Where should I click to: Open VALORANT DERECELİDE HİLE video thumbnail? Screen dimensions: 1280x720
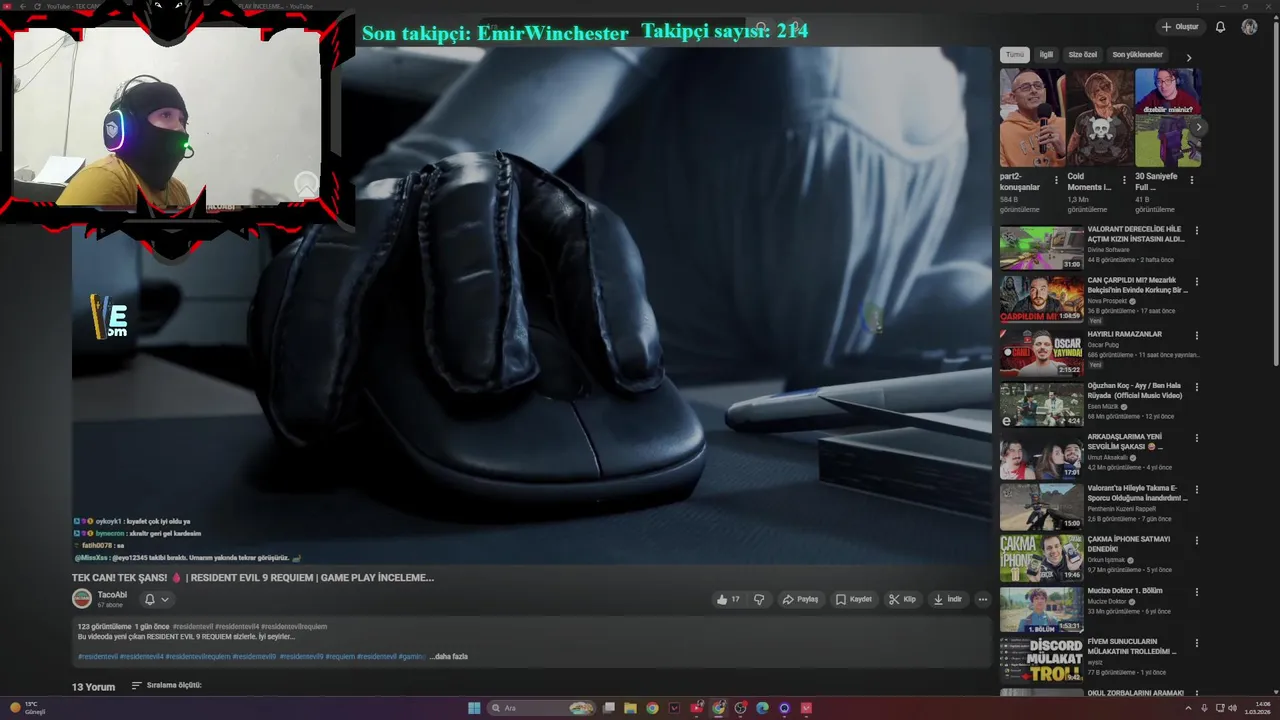tap(1041, 248)
